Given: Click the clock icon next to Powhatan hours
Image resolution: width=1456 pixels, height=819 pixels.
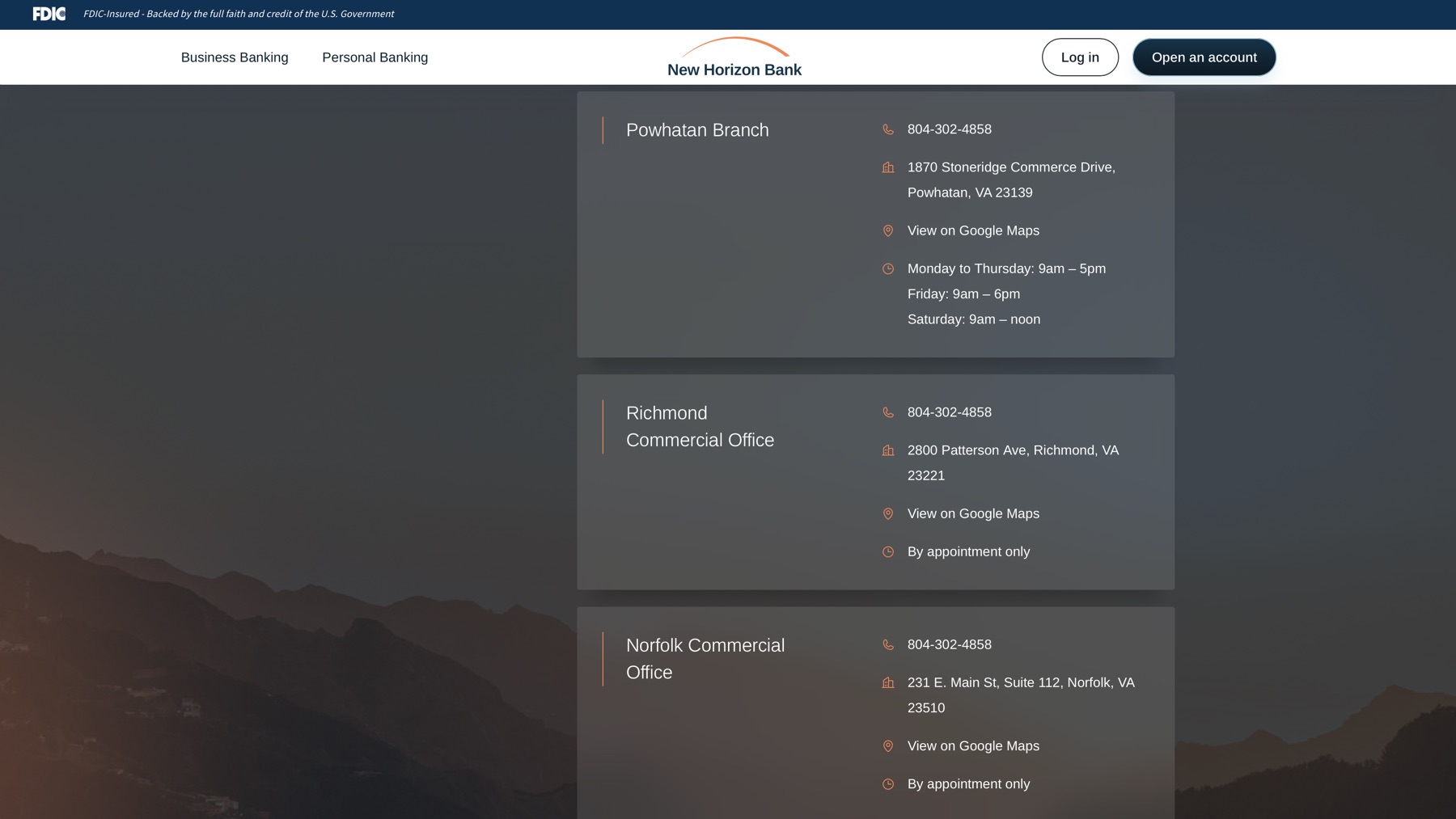Looking at the screenshot, I should [x=888, y=268].
